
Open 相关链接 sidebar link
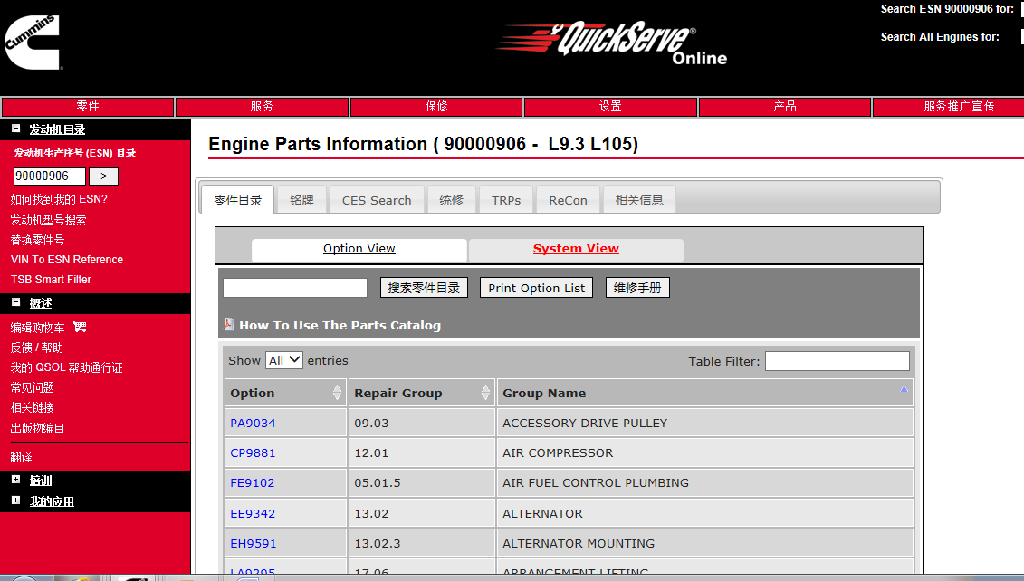point(32,408)
